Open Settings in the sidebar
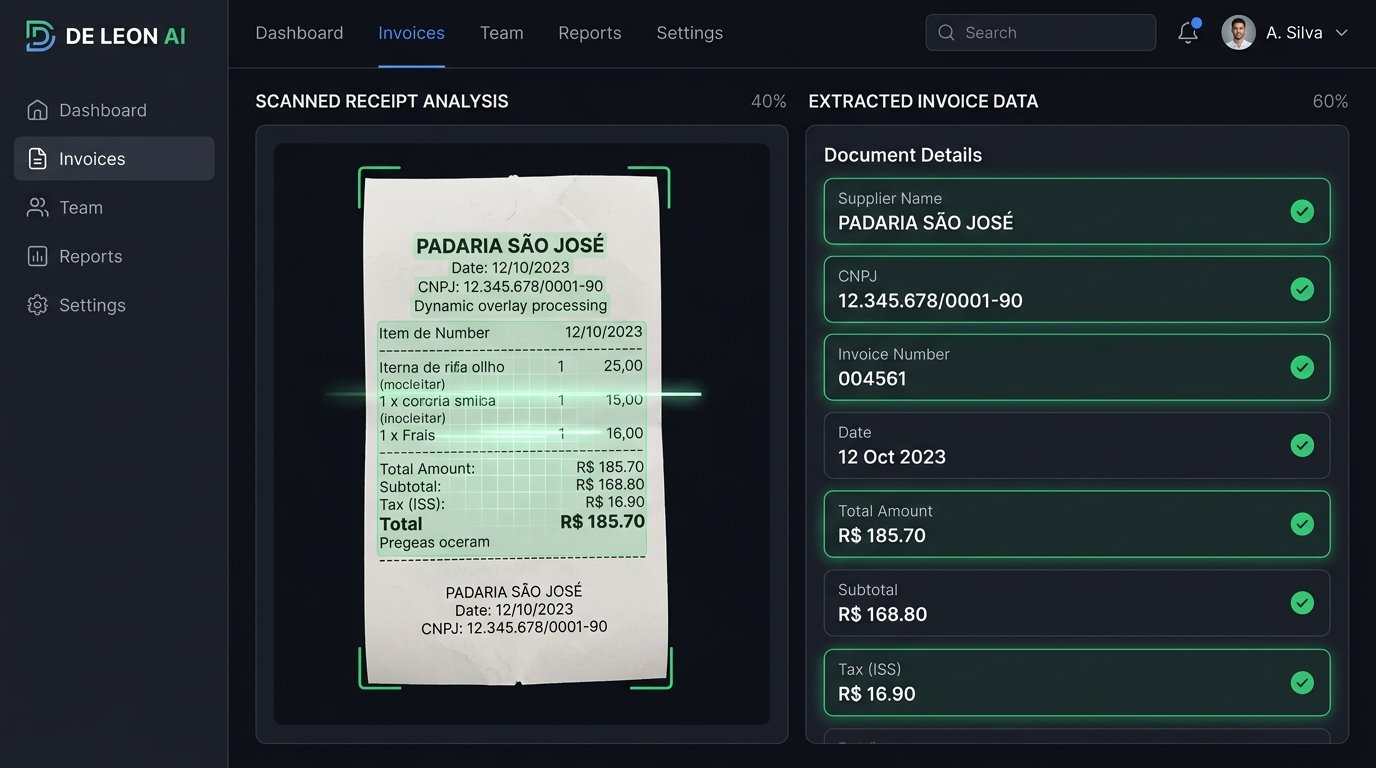 pos(114,305)
